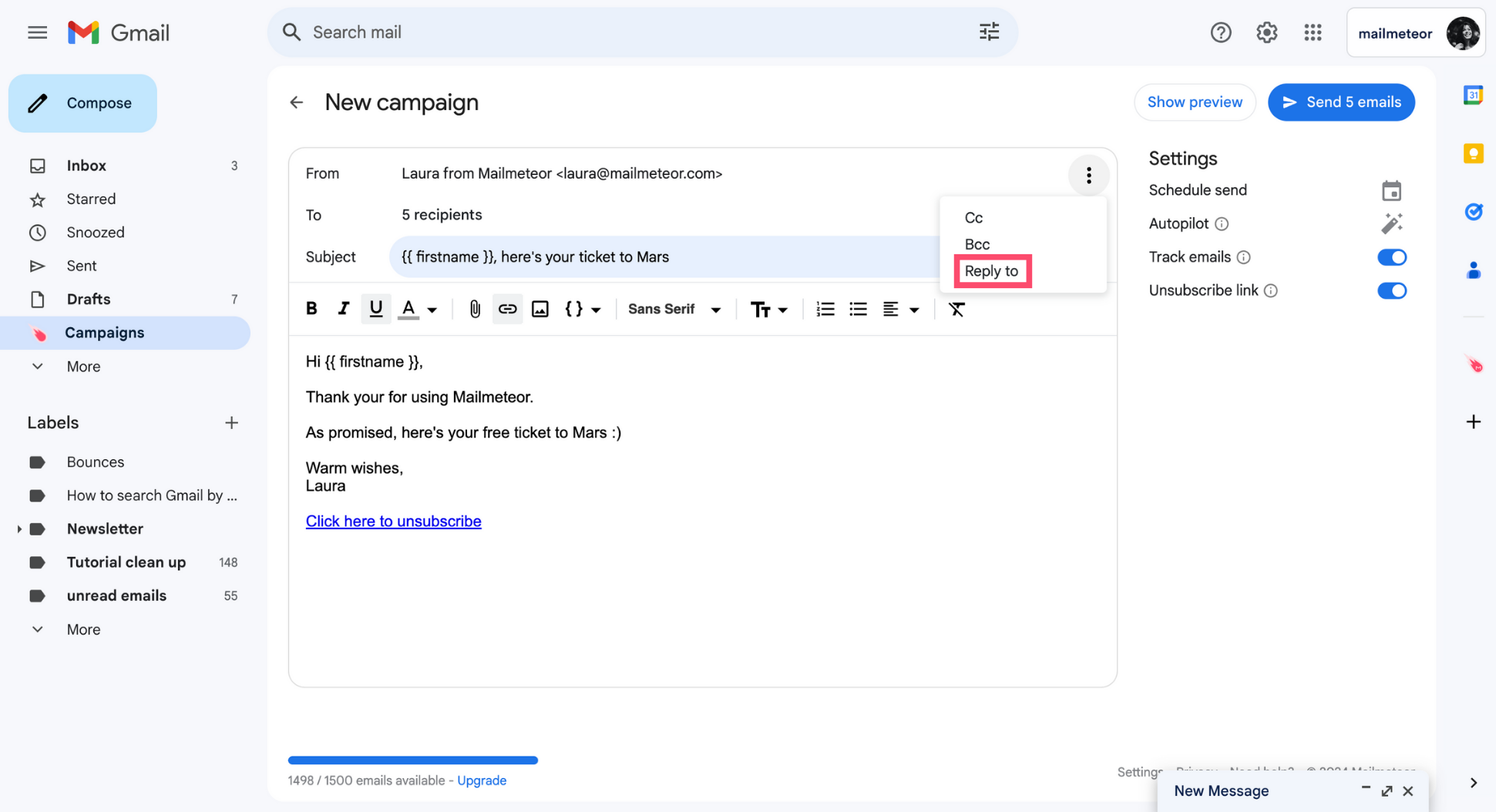
Task: Open the text color dropdown
Action: click(418, 309)
